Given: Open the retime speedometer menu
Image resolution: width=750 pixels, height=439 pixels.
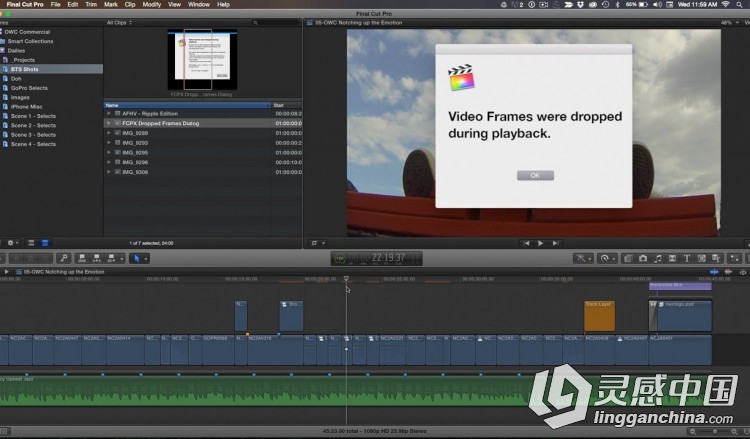Looking at the screenshot, I should 607,258.
